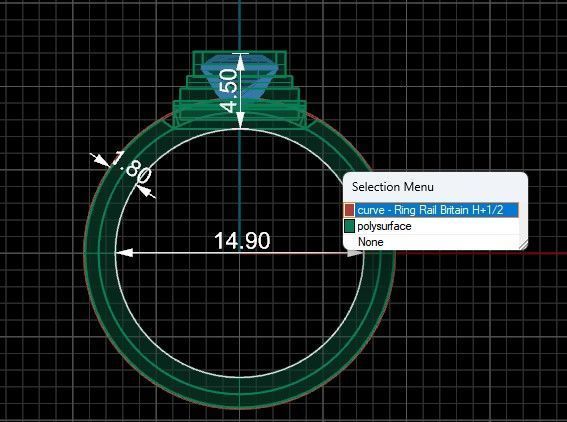Choose 'polysurface' in Selection Menu

pyautogui.click(x=431, y=226)
